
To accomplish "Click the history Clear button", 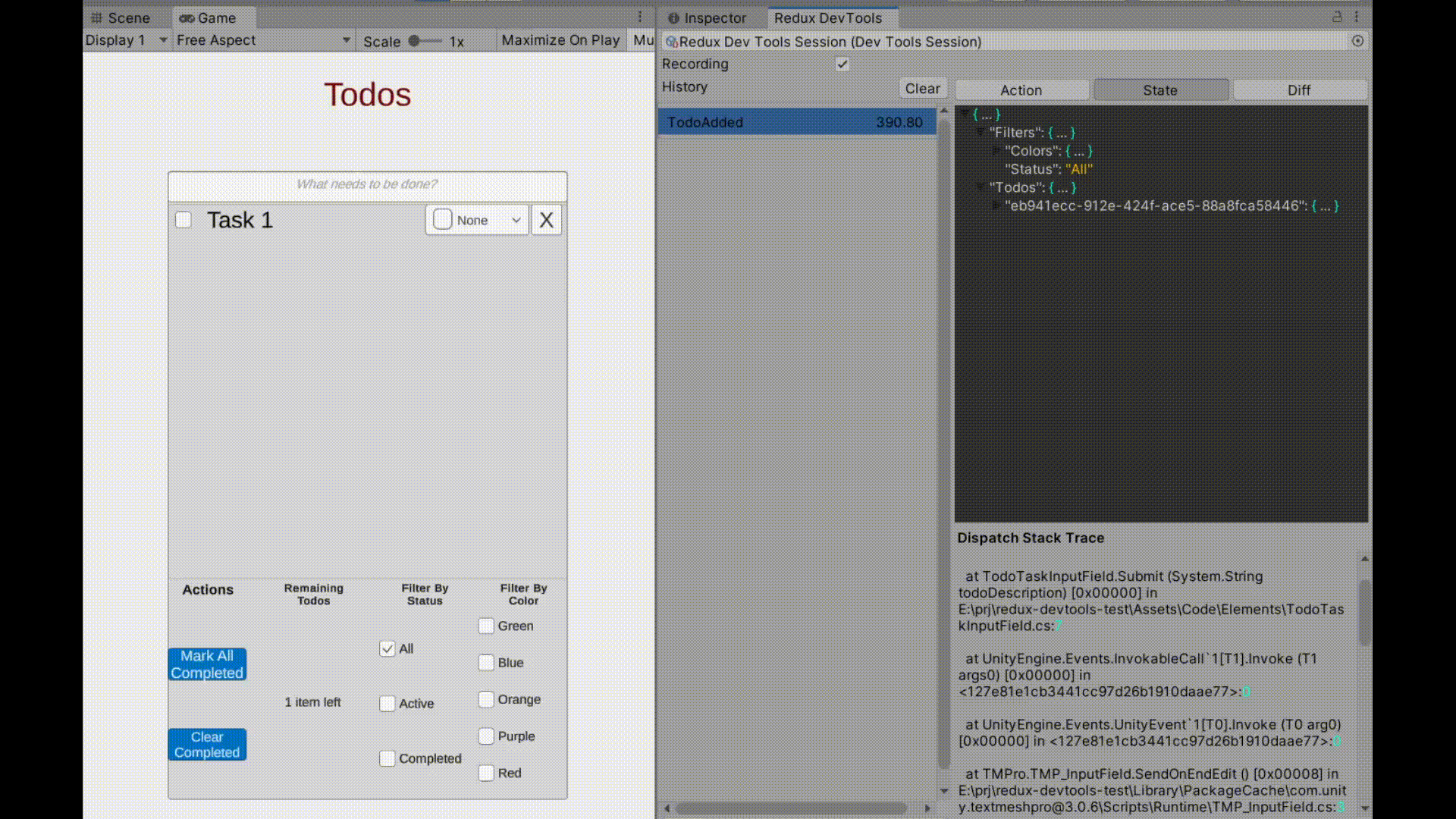I will (x=922, y=89).
